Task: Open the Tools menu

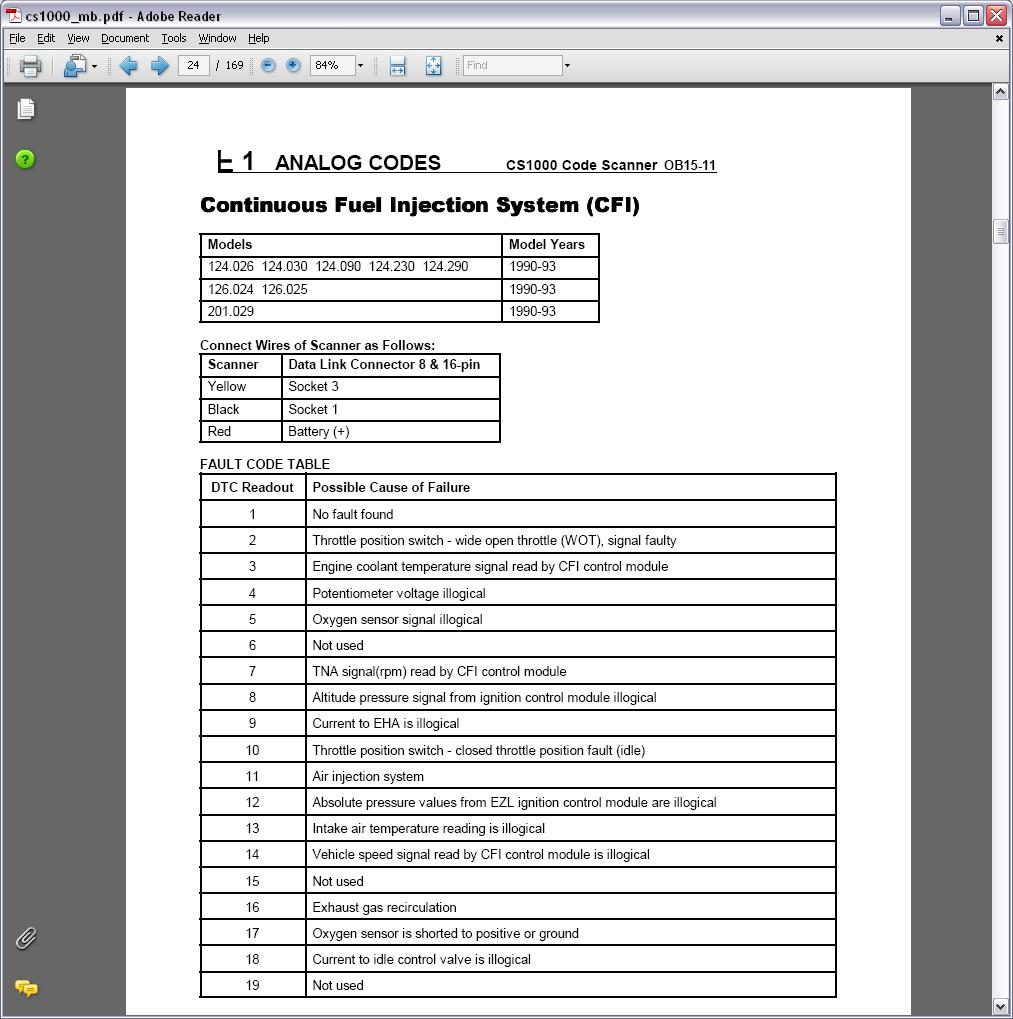Action: (x=173, y=38)
